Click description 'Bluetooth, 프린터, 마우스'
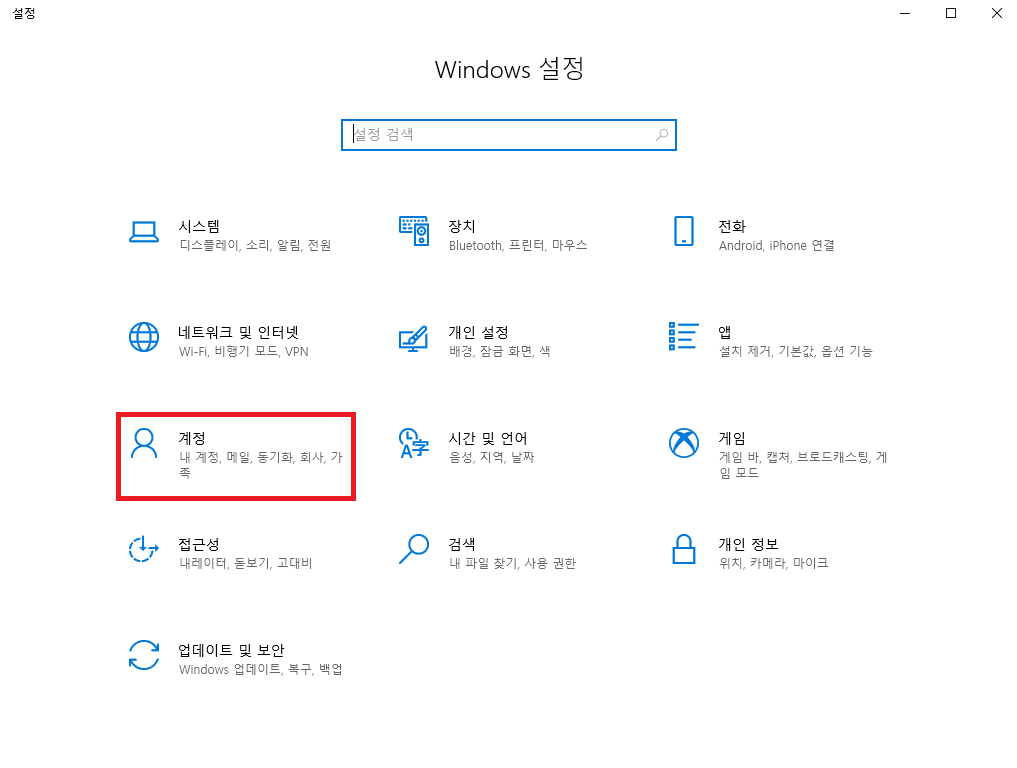 tap(518, 245)
